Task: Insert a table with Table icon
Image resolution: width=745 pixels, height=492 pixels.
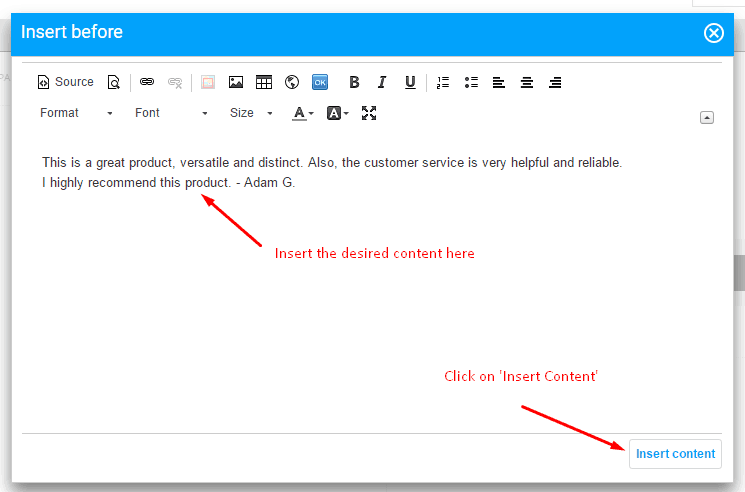Action: (x=264, y=82)
